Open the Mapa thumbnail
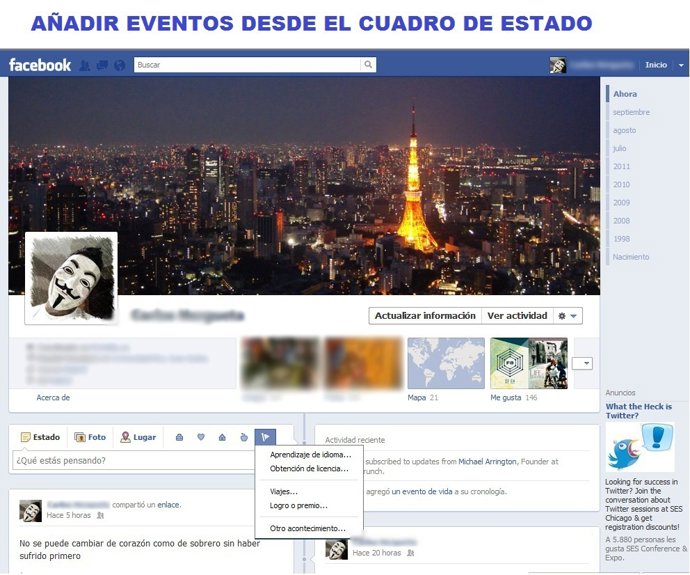The width and height of the screenshot is (690, 575). pyautogui.click(x=446, y=363)
